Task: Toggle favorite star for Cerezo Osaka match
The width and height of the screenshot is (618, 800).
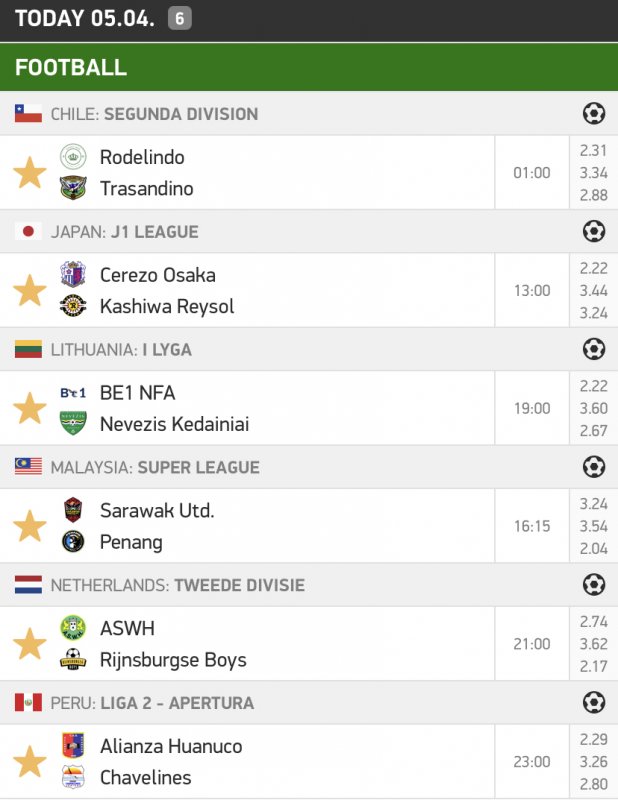Action: tap(29, 291)
